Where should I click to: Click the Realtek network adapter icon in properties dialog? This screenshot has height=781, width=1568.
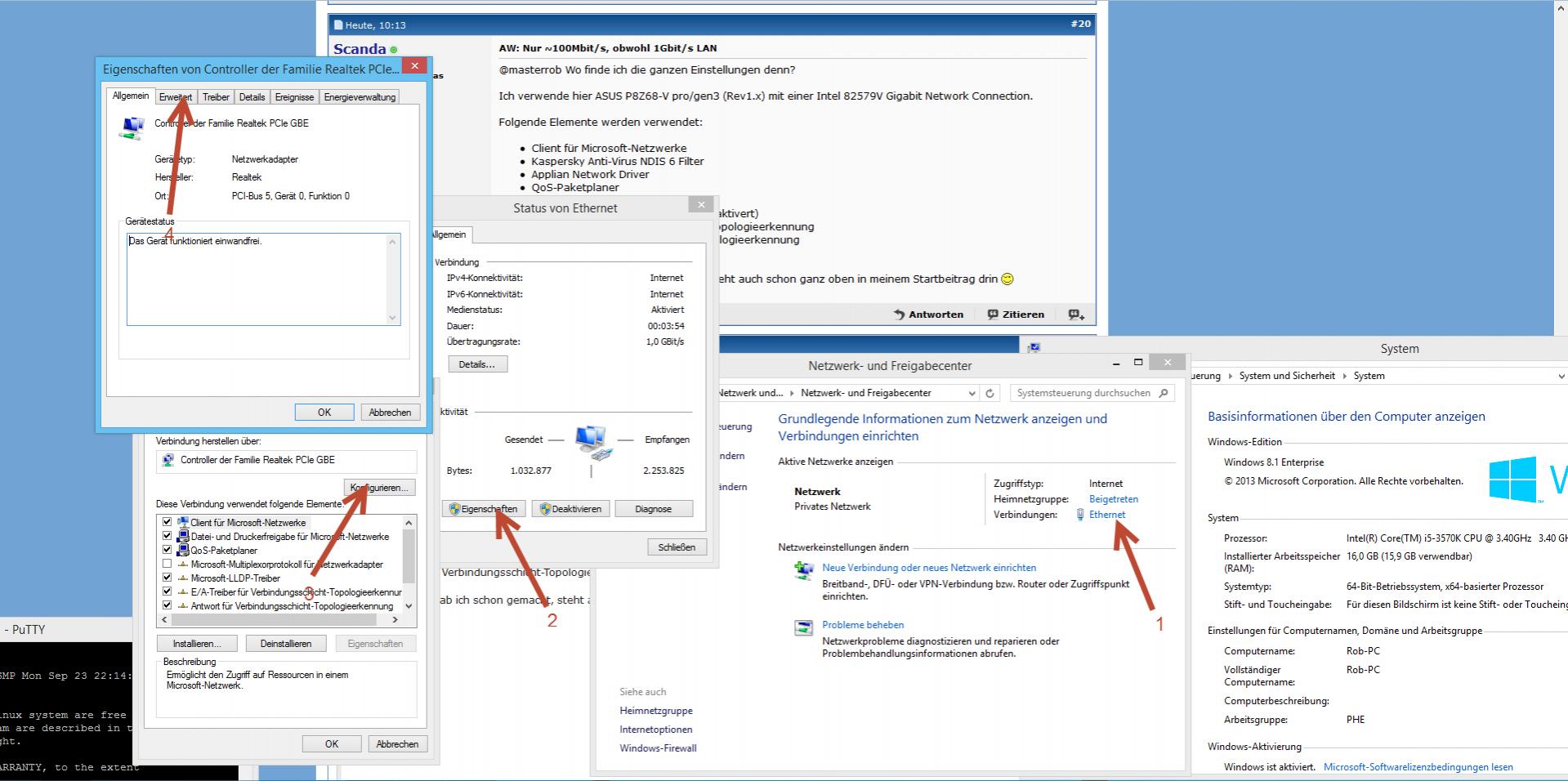click(132, 127)
